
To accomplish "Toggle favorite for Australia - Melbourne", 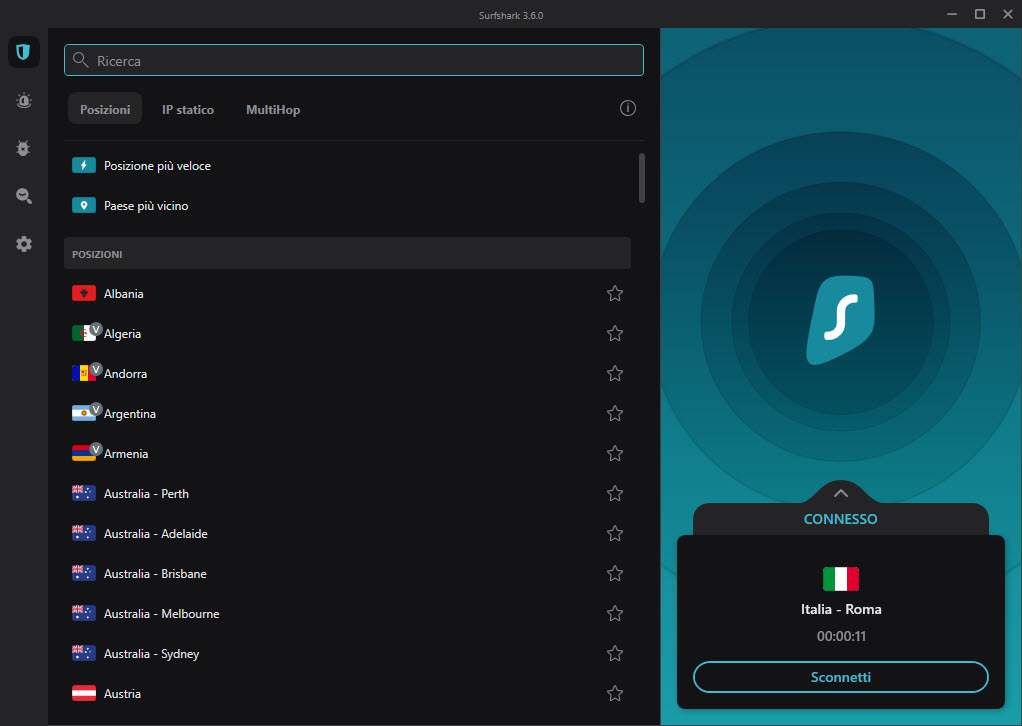I will click(615, 613).
